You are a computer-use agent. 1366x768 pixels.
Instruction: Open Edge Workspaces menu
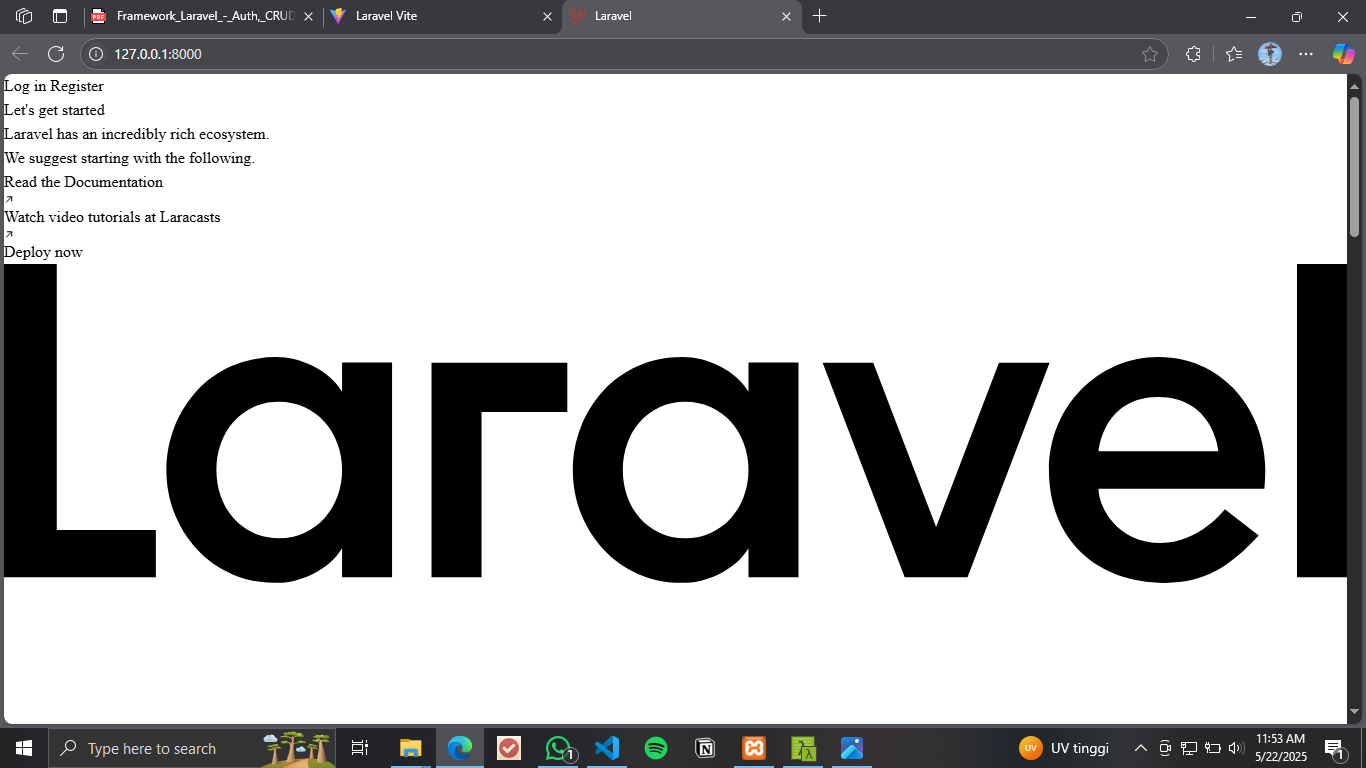(x=25, y=16)
